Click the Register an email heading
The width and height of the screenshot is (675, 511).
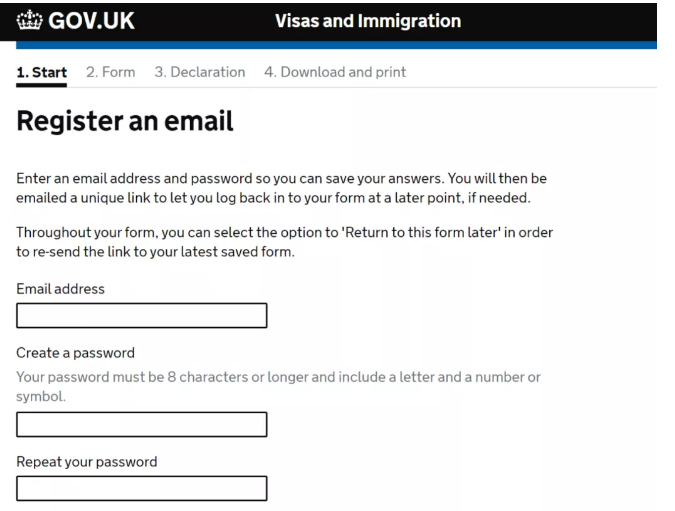click(x=125, y=121)
